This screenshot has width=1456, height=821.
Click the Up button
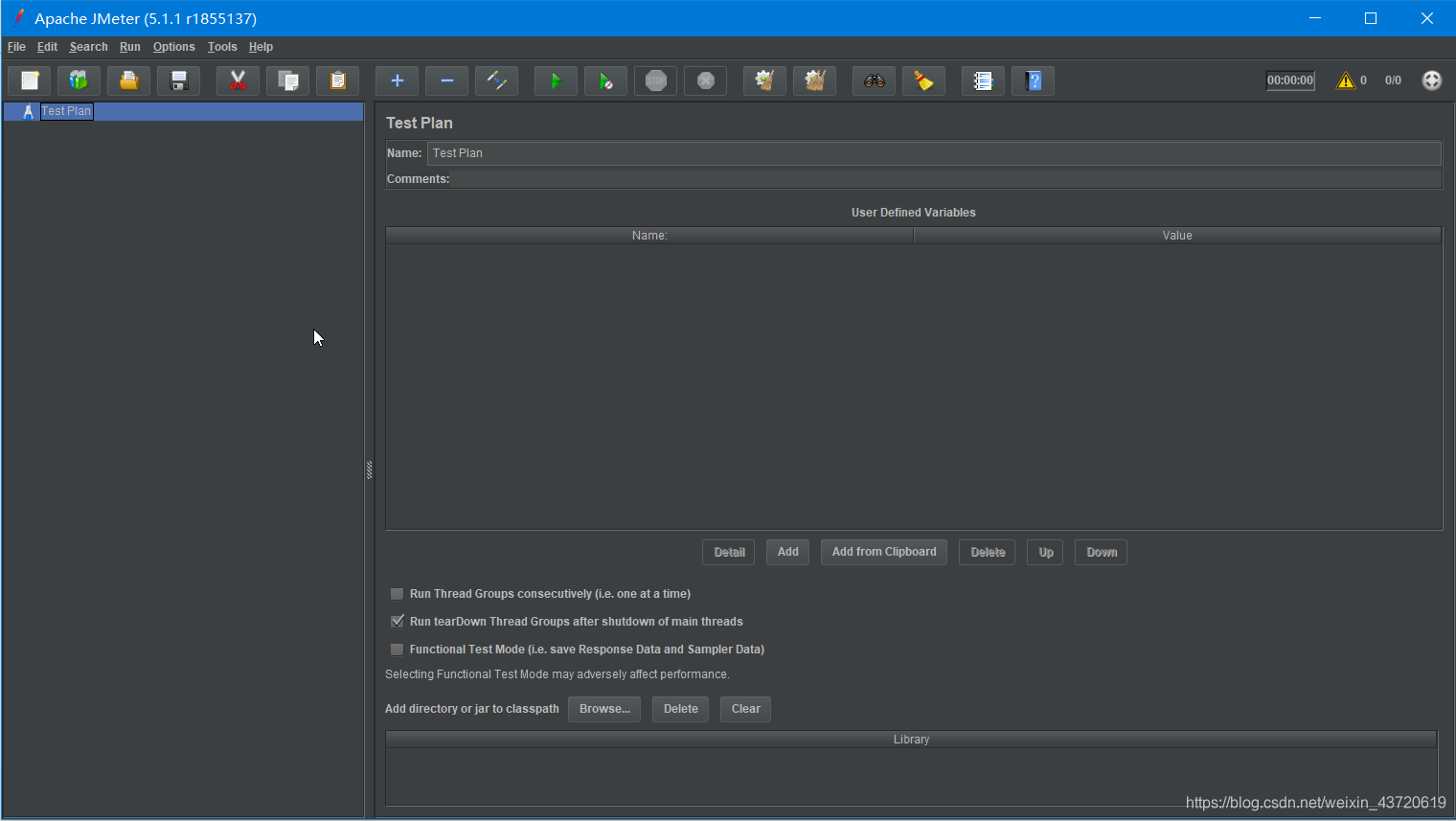click(x=1046, y=552)
